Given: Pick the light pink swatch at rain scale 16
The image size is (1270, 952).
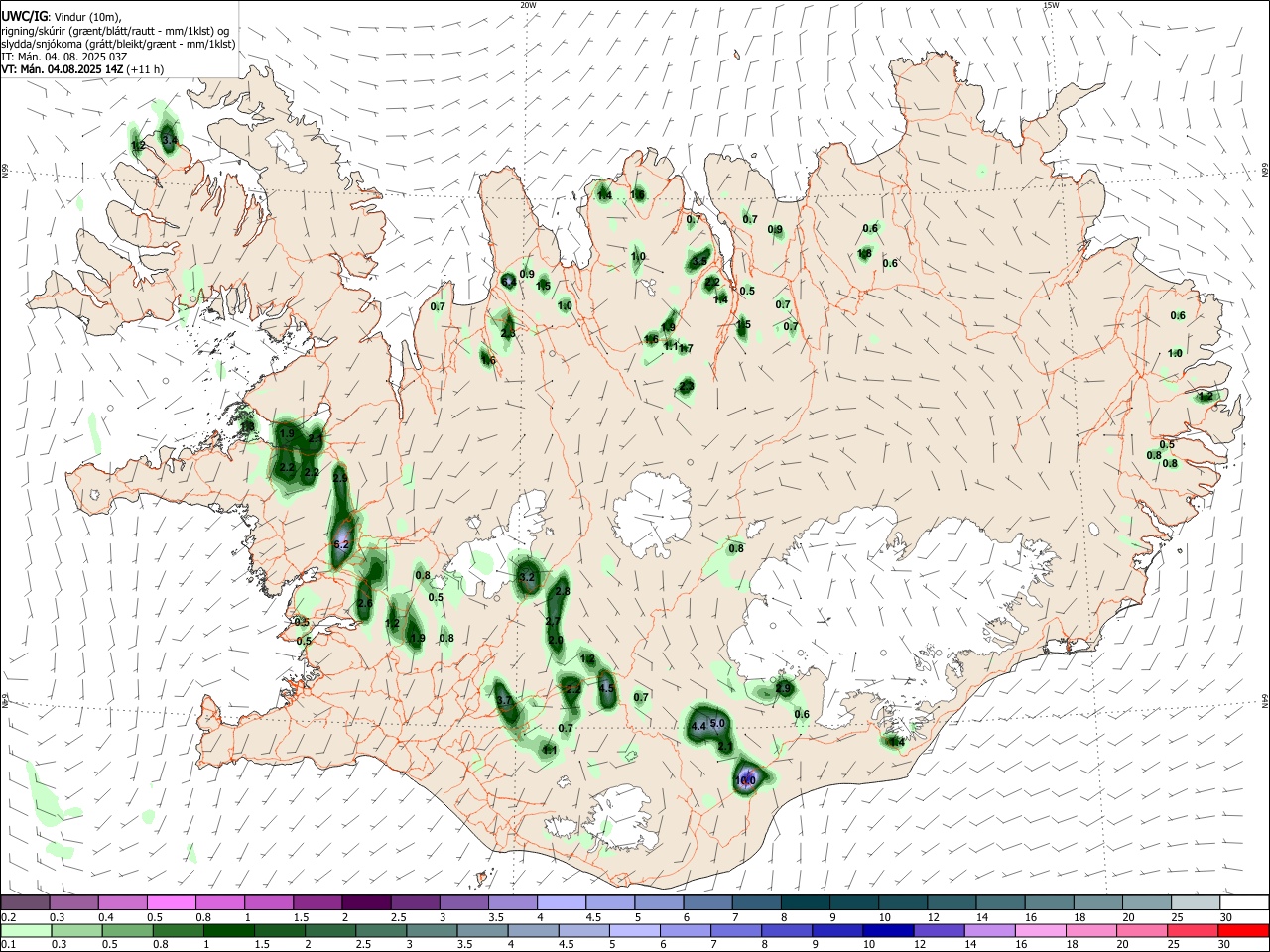Looking at the screenshot, I should tap(1041, 931).
